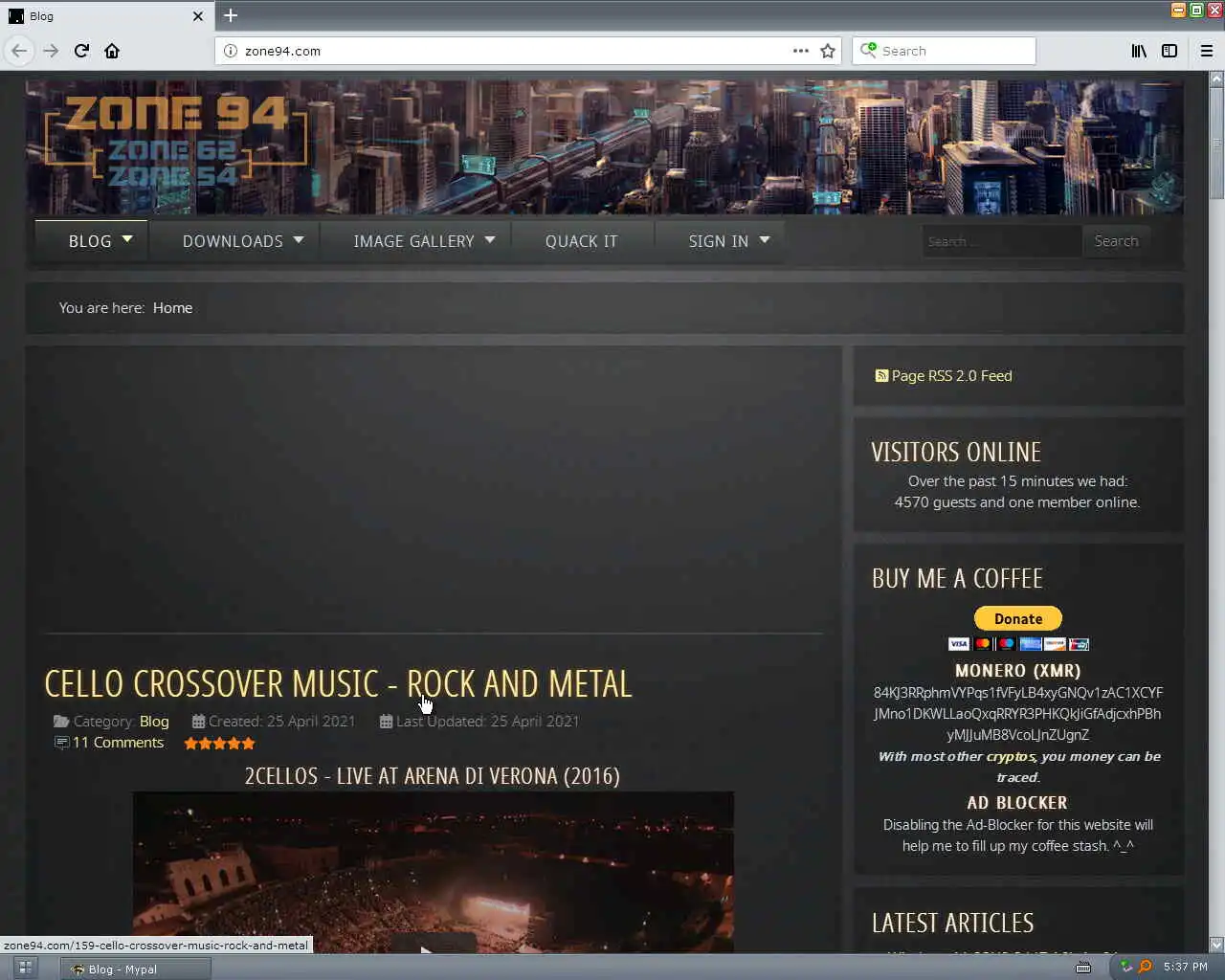The image size is (1225, 980).
Task: Reload the zone94.com page
Action: pyautogui.click(x=81, y=51)
